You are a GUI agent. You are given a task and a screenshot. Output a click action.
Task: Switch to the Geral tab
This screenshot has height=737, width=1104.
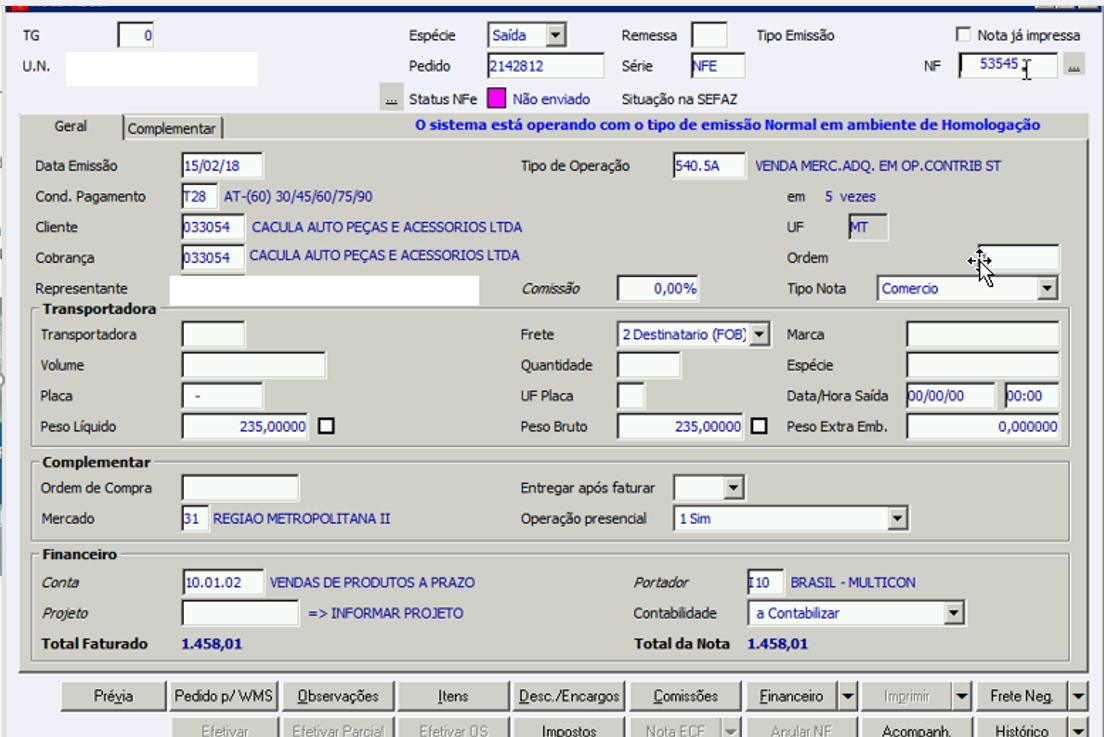[x=70, y=127]
